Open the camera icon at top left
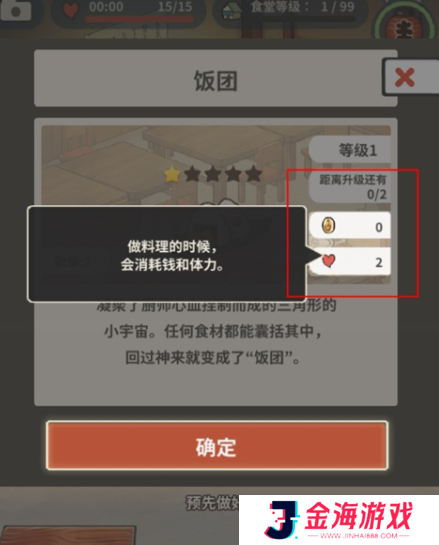Image resolution: width=439 pixels, height=545 pixels. [x=16, y=9]
